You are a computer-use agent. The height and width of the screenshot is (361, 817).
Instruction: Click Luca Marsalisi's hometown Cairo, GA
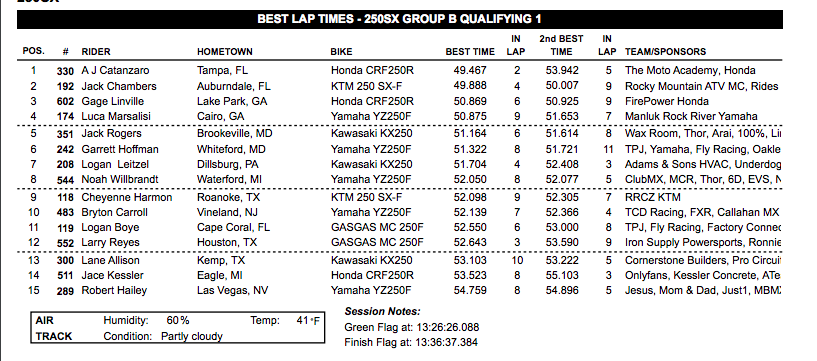220,116
